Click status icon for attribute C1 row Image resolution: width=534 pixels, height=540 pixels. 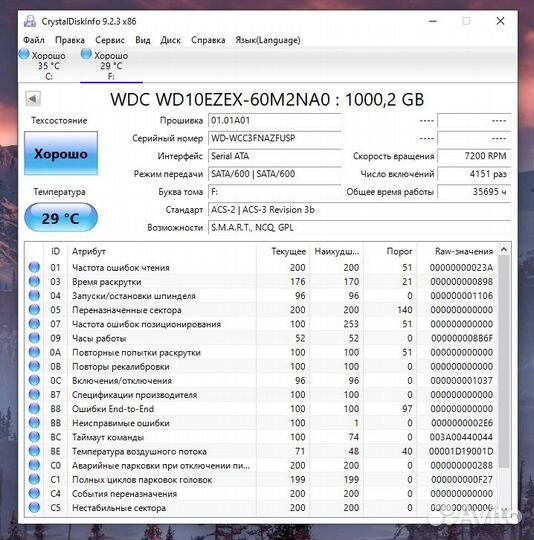[34, 479]
